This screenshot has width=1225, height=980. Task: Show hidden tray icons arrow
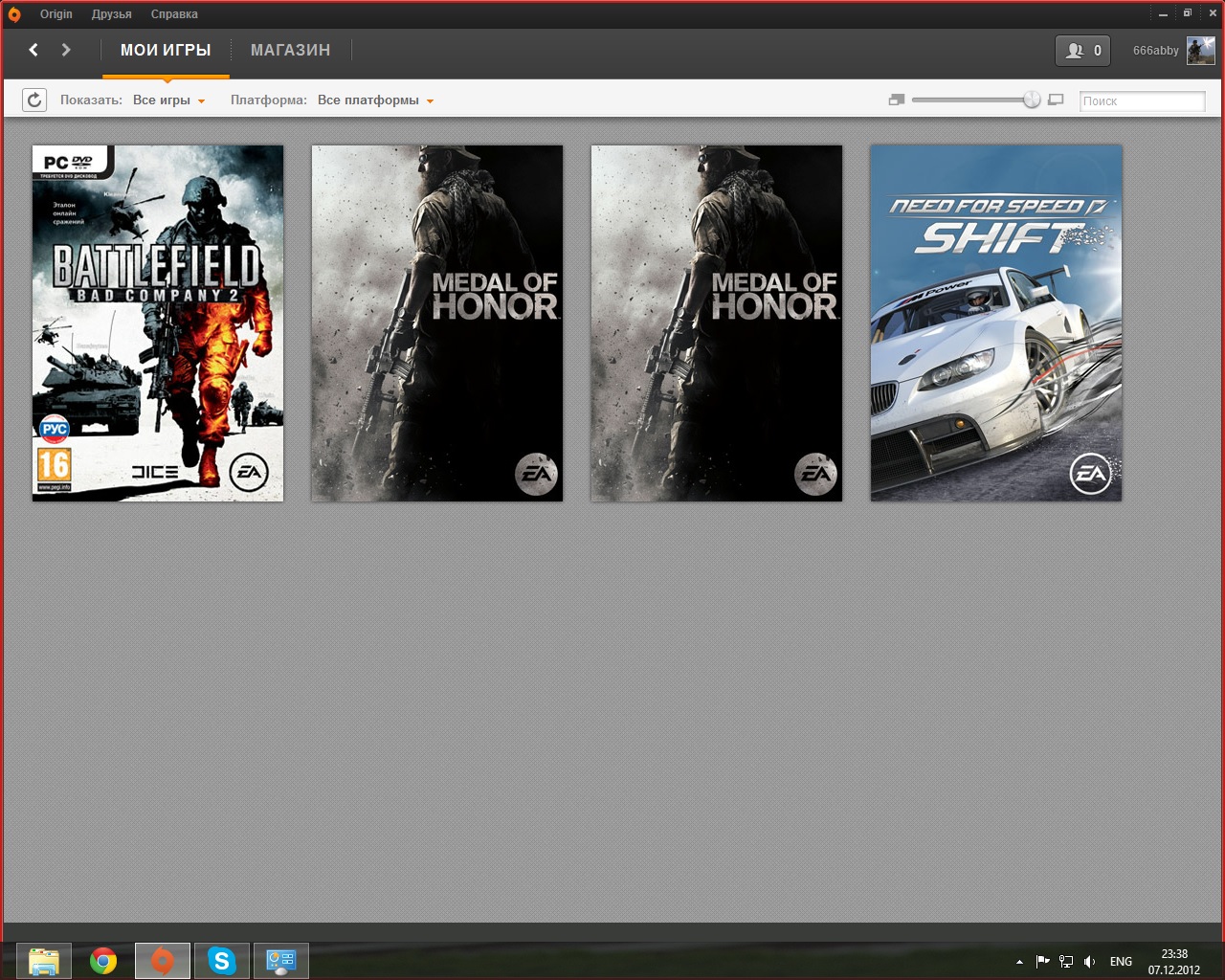coord(1019,962)
